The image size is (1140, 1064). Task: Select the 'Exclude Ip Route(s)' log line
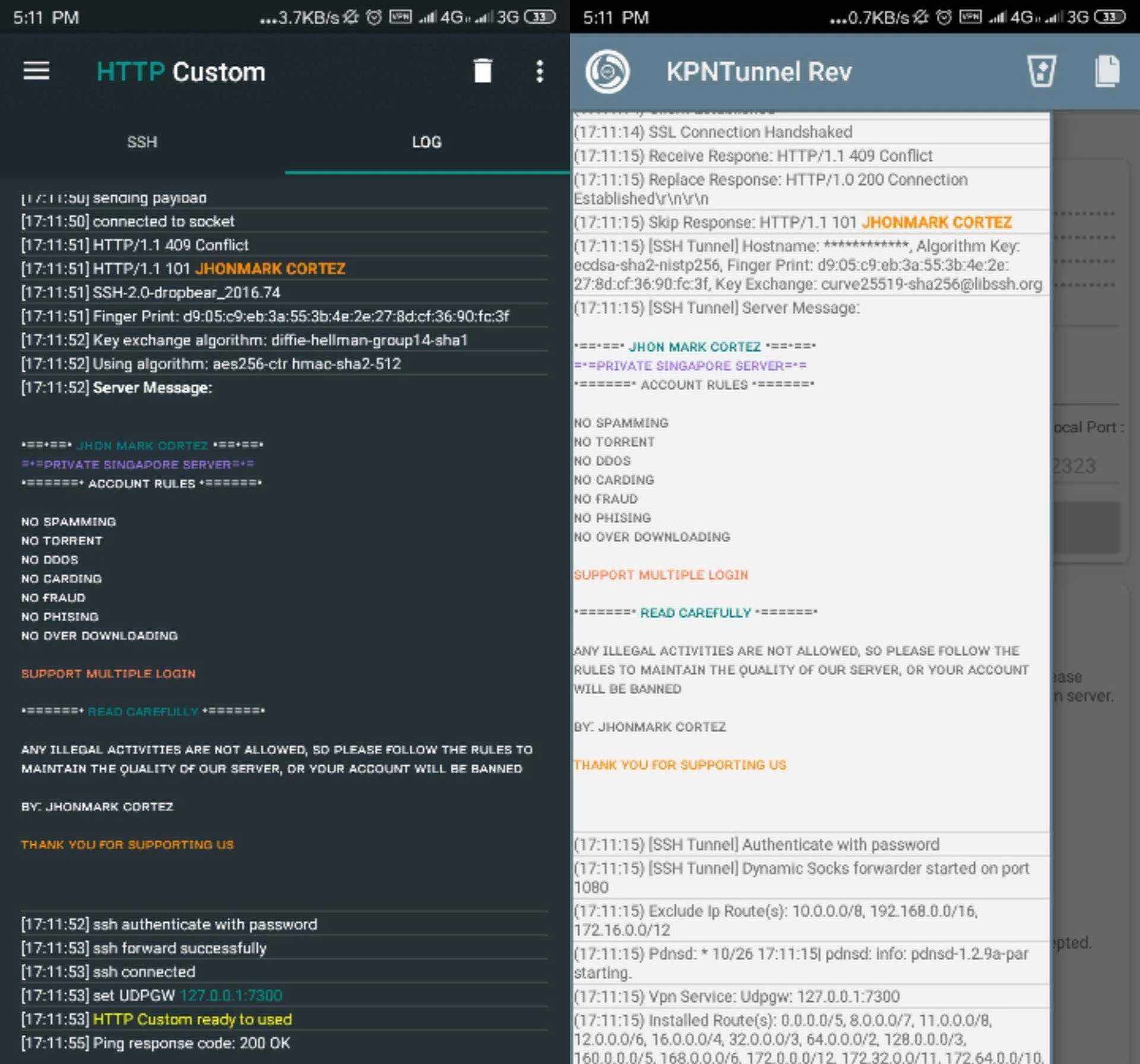pos(810,920)
